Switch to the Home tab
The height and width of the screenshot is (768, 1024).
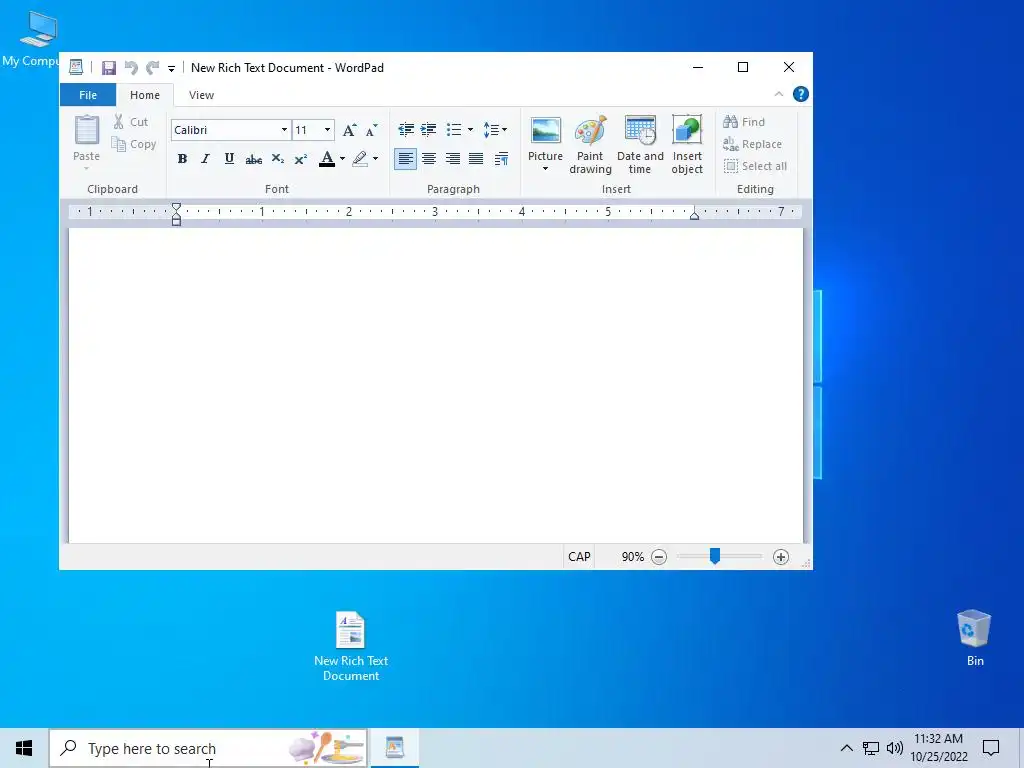[x=145, y=95]
